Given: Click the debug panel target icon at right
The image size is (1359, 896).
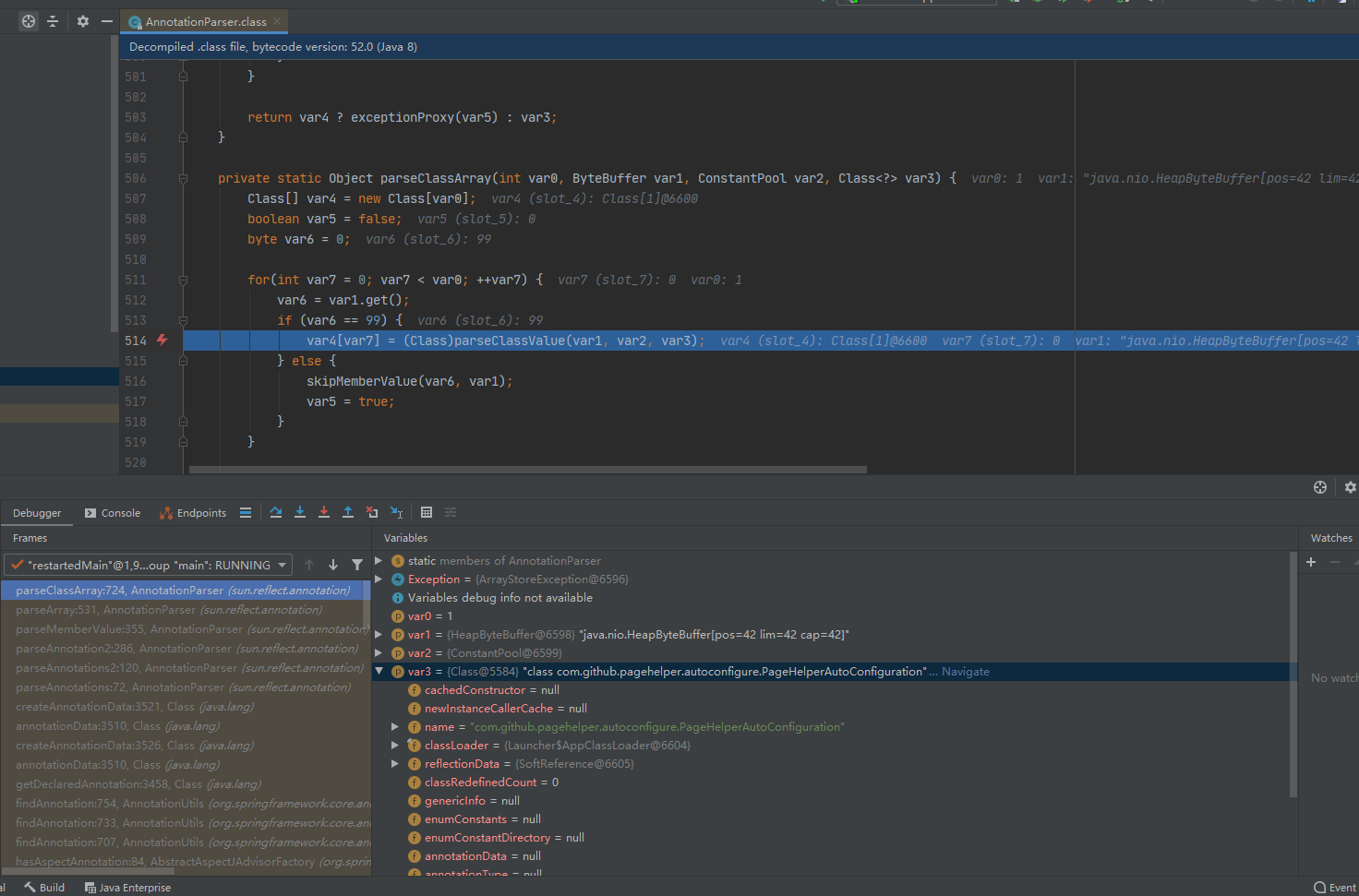Looking at the screenshot, I should [x=1320, y=487].
